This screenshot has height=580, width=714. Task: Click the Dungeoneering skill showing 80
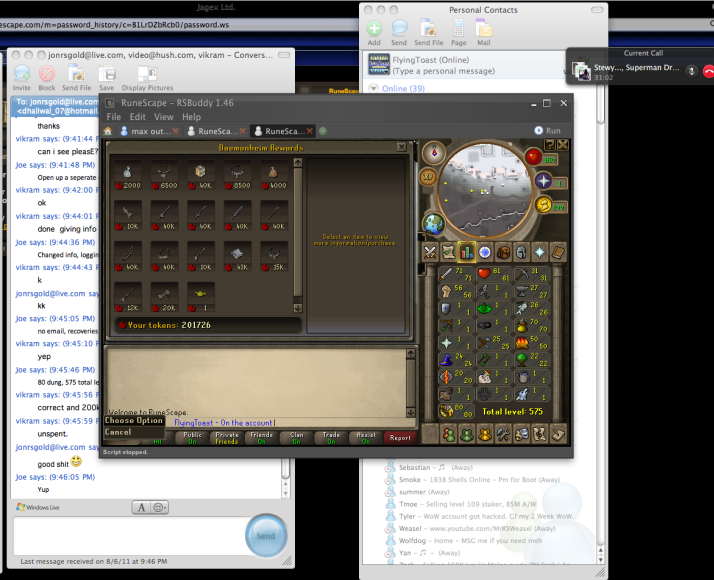click(456, 411)
